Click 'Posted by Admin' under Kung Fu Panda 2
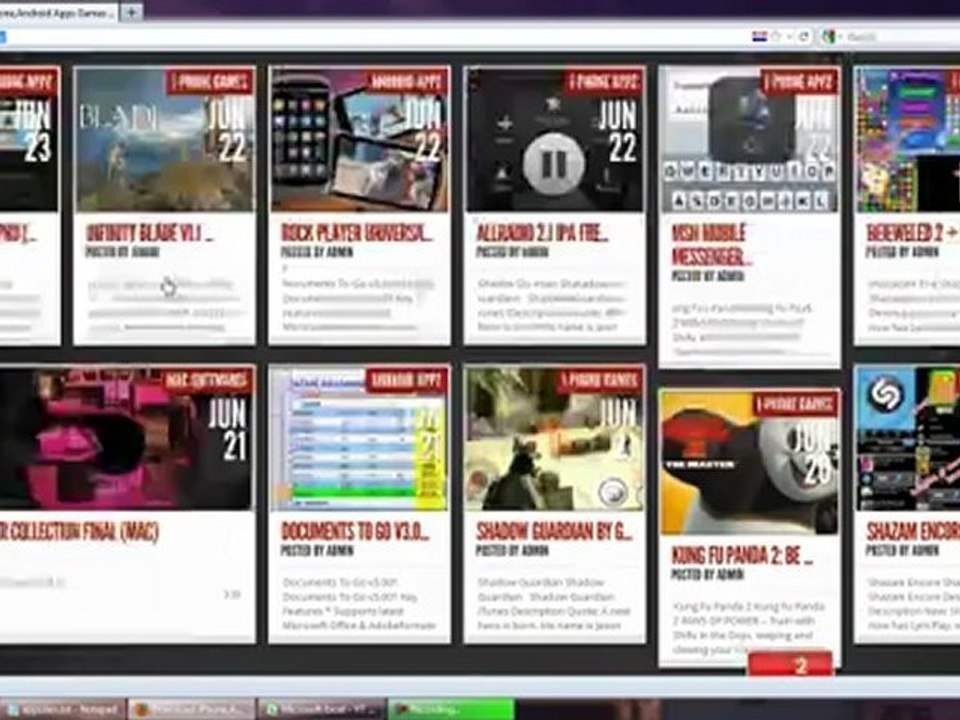Image resolution: width=960 pixels, height=720 pixels. [707, 574]
